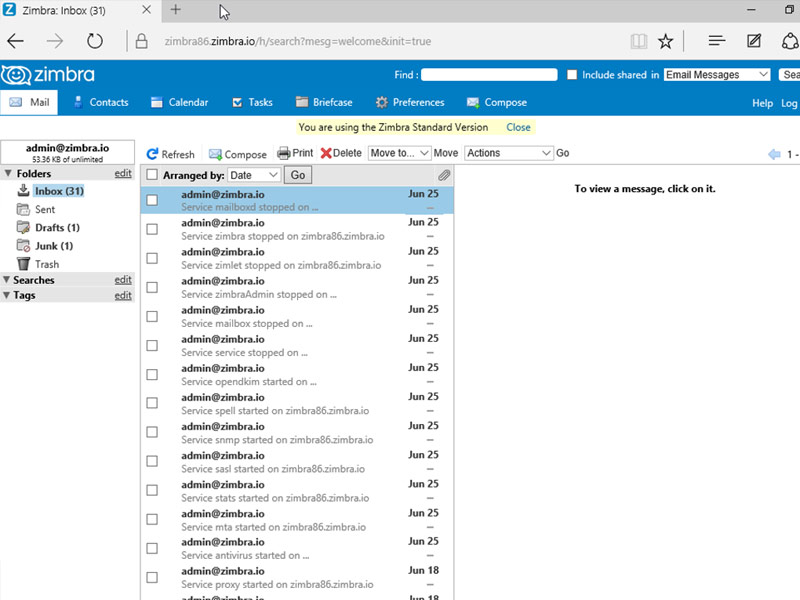Open the Actions dropdown
Screen dimensions: 800x600
click(x=509, y=153)
